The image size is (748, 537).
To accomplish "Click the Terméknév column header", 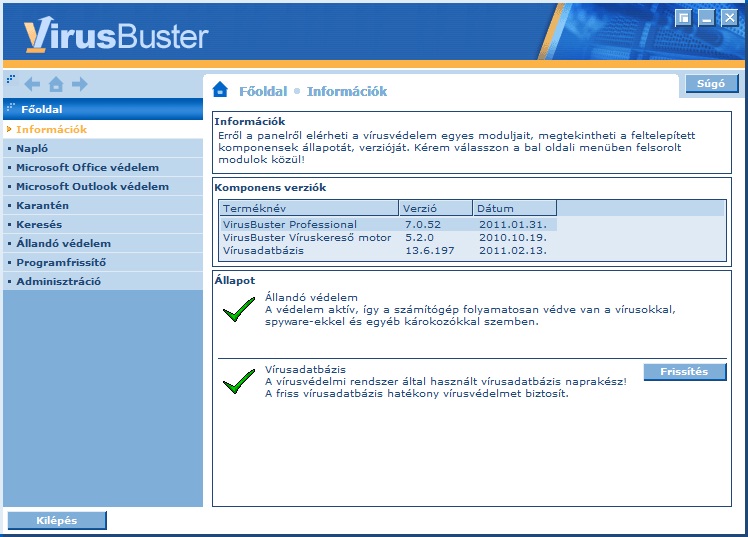I will pos(309,208).
